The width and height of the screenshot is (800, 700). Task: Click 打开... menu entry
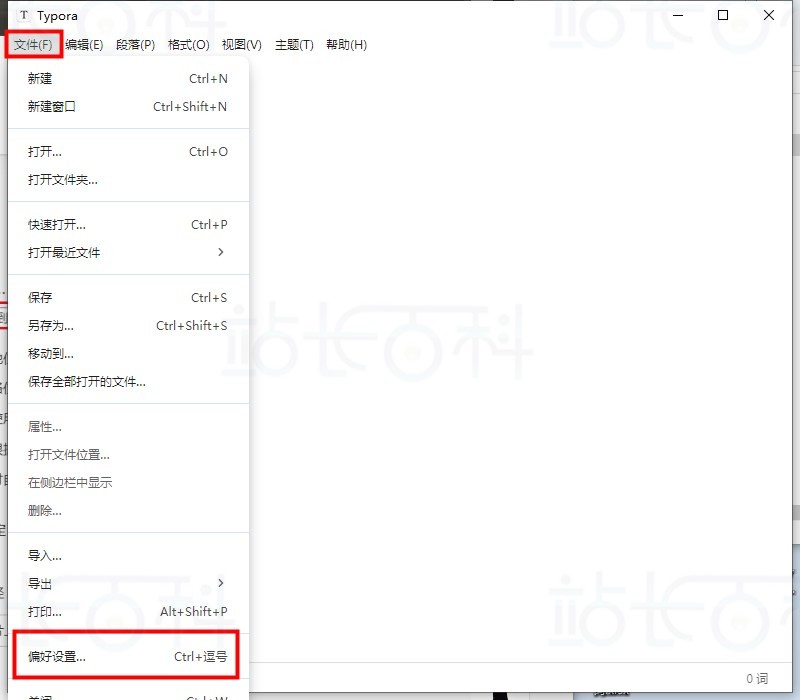(x=128, y=152)
